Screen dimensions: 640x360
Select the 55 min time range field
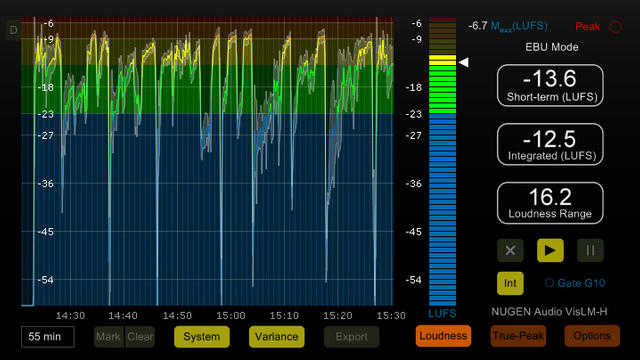pyautogui.click(x=48, y=337)
